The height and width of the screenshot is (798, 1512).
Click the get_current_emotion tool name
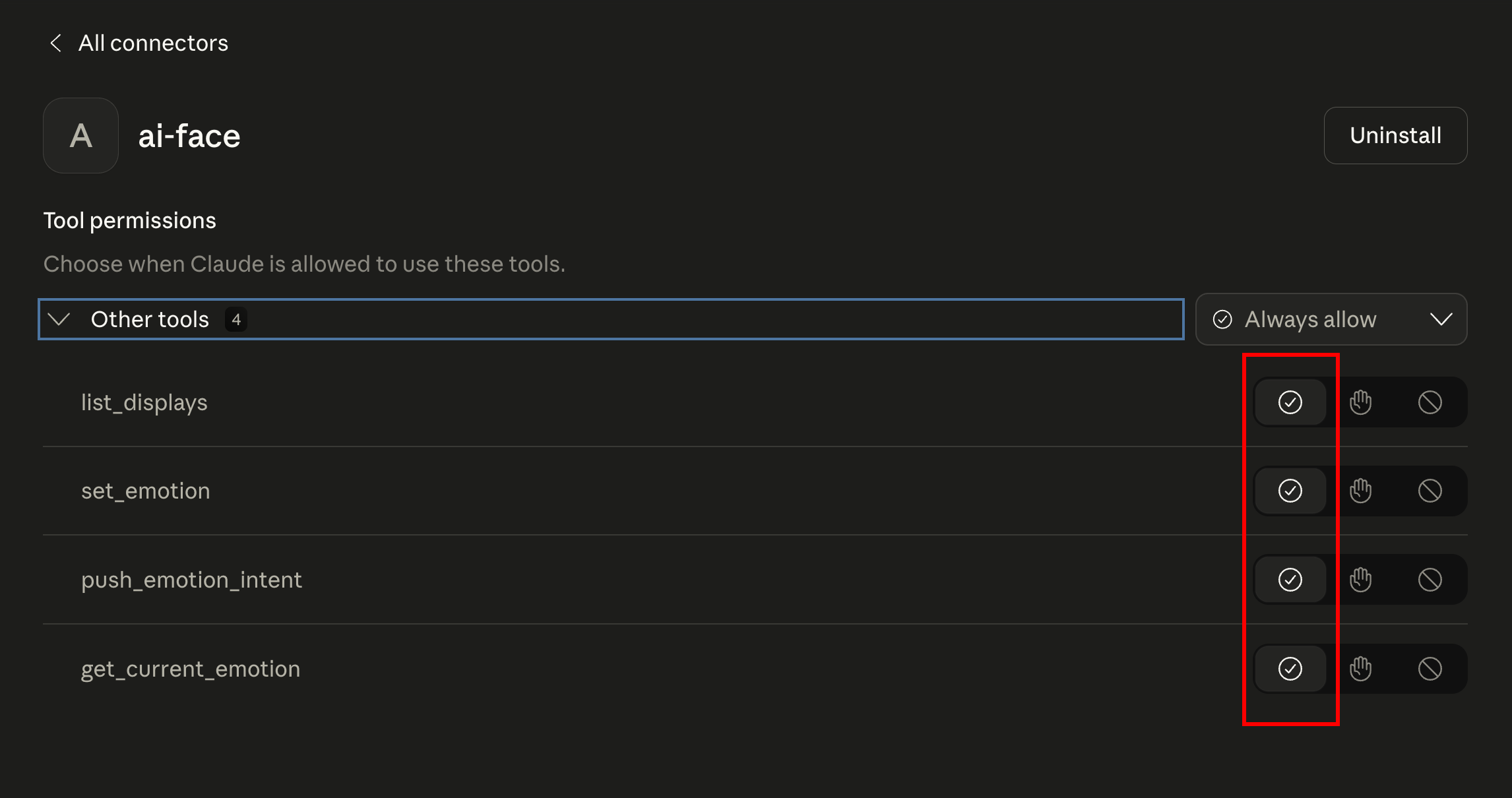(190, 669)
